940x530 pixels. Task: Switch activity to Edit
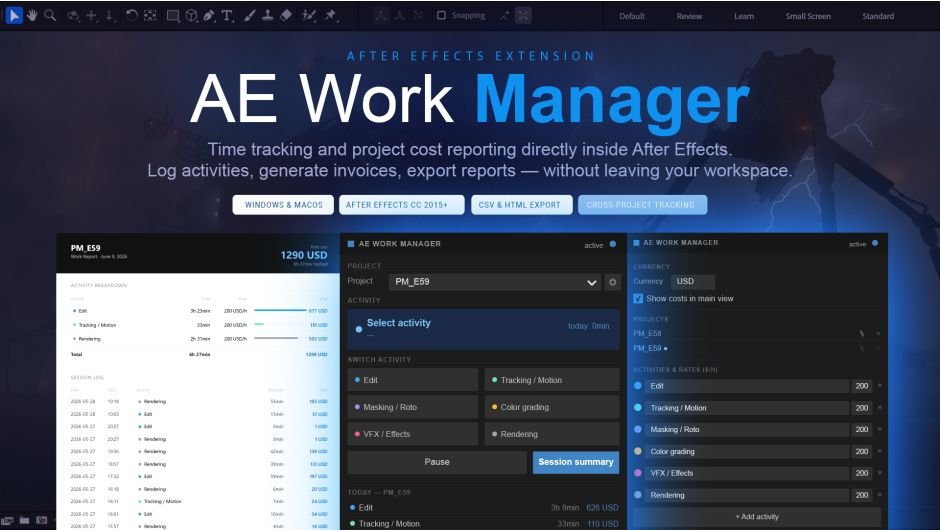coord(412,380)
